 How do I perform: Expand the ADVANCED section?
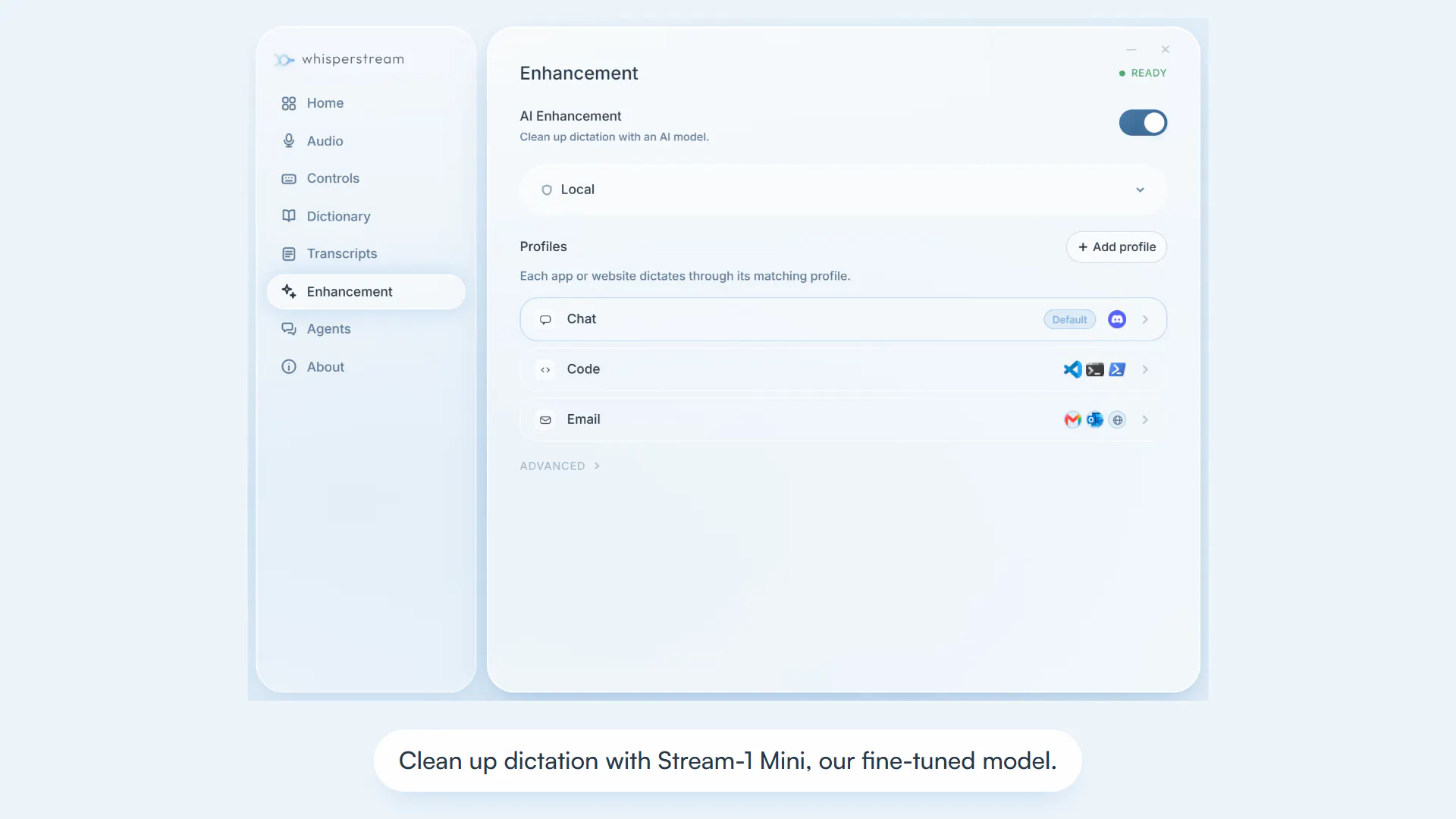[560, 466]
